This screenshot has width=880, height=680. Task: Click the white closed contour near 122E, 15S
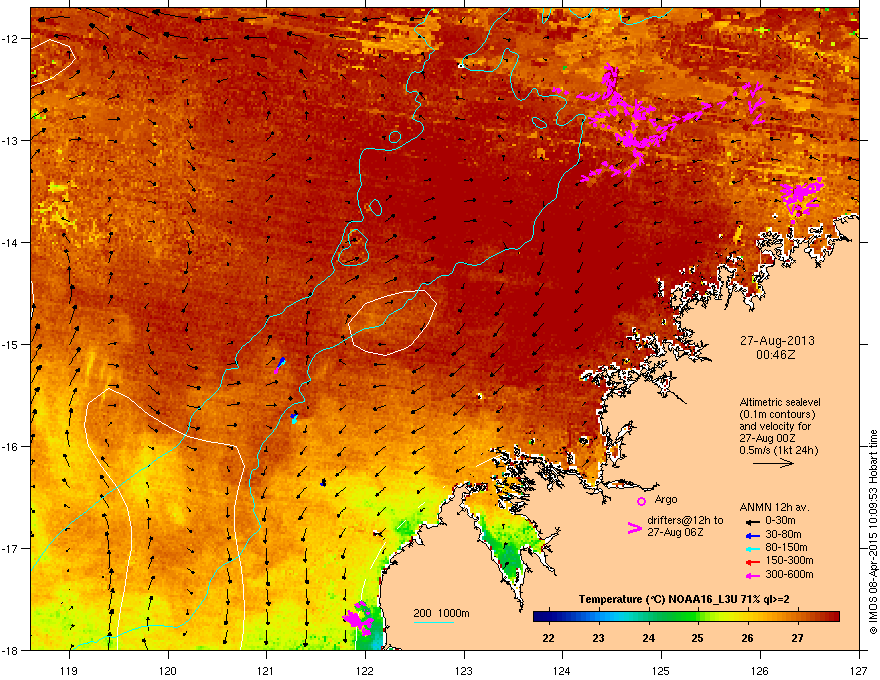pyautogui.click(x=392, y=323)
